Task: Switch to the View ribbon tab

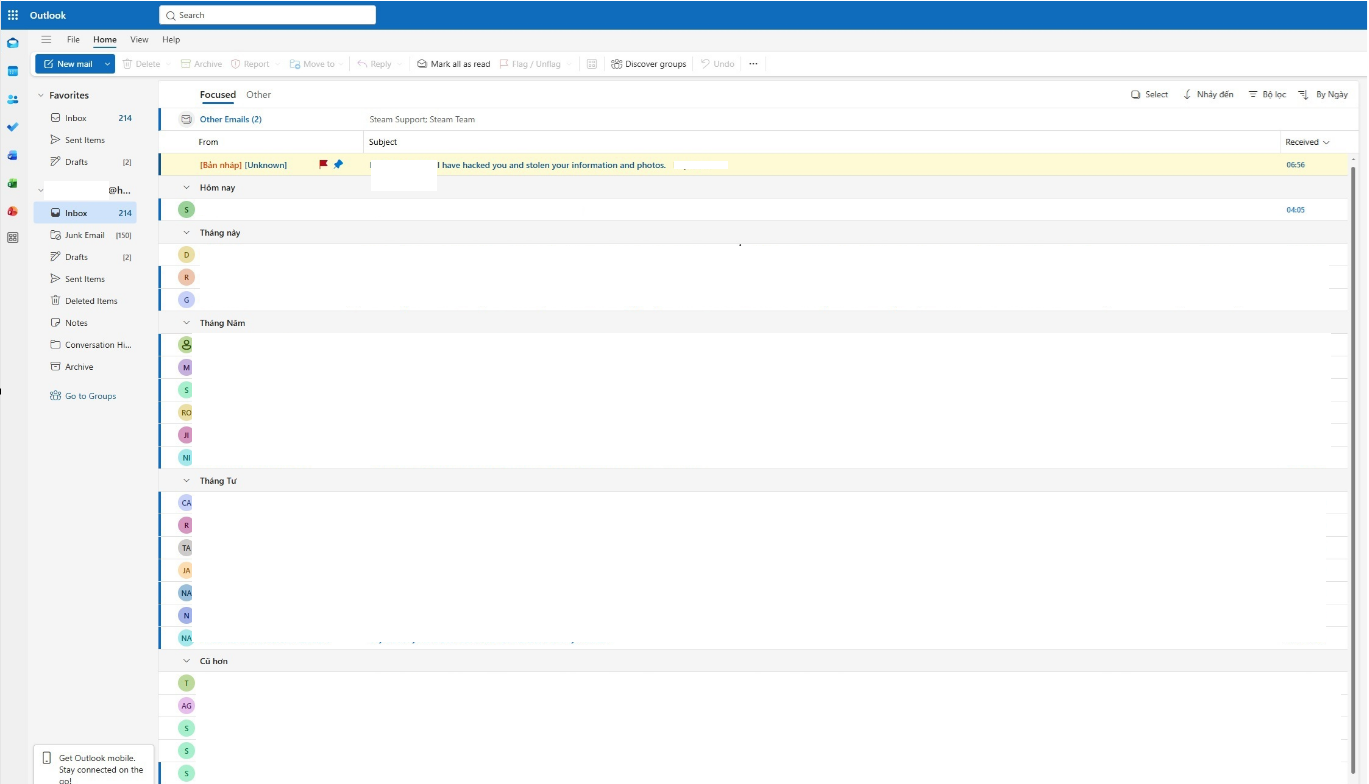Action: coord(139,40)
